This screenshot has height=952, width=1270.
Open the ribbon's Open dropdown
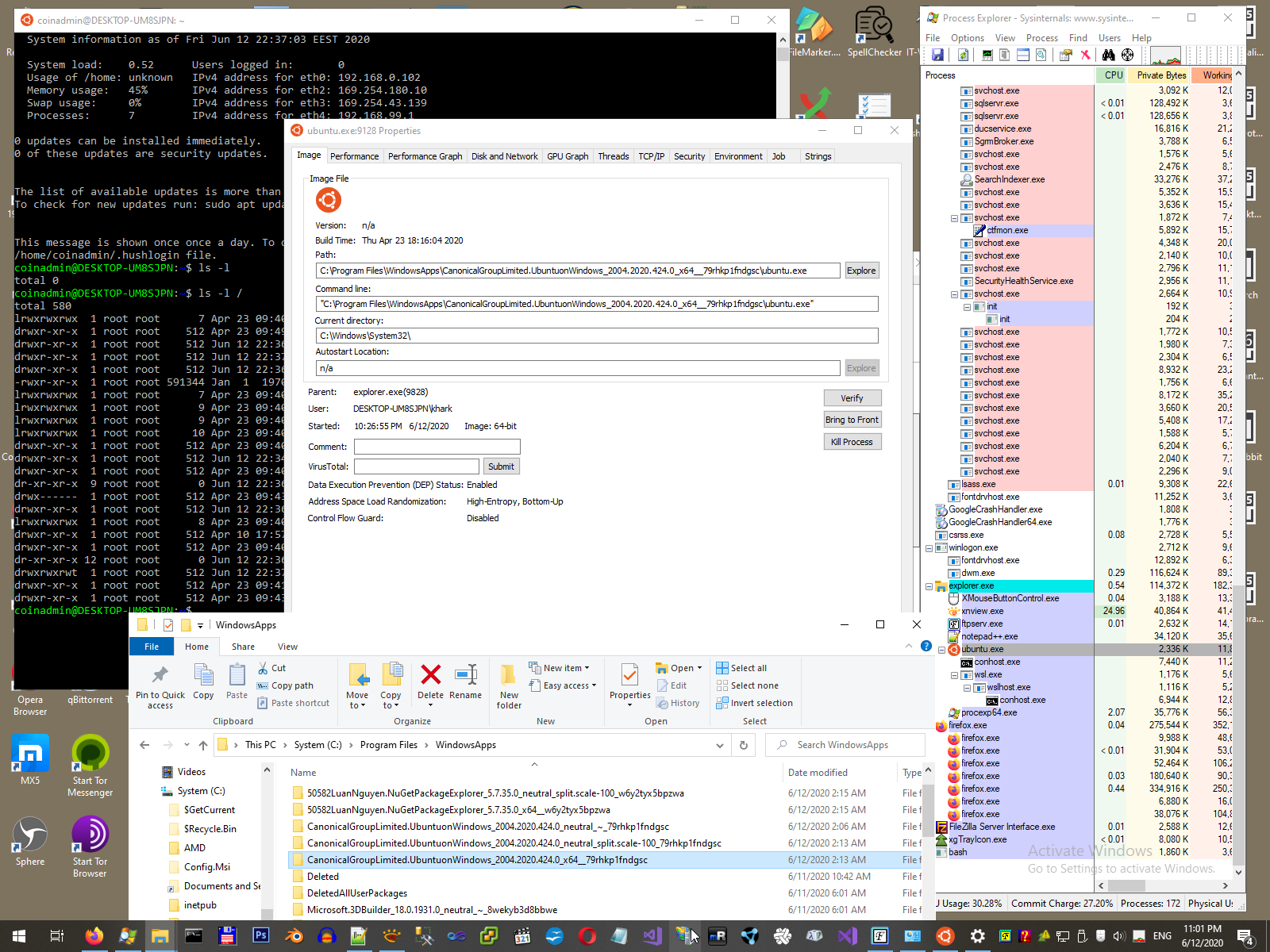tap(679, 668)
